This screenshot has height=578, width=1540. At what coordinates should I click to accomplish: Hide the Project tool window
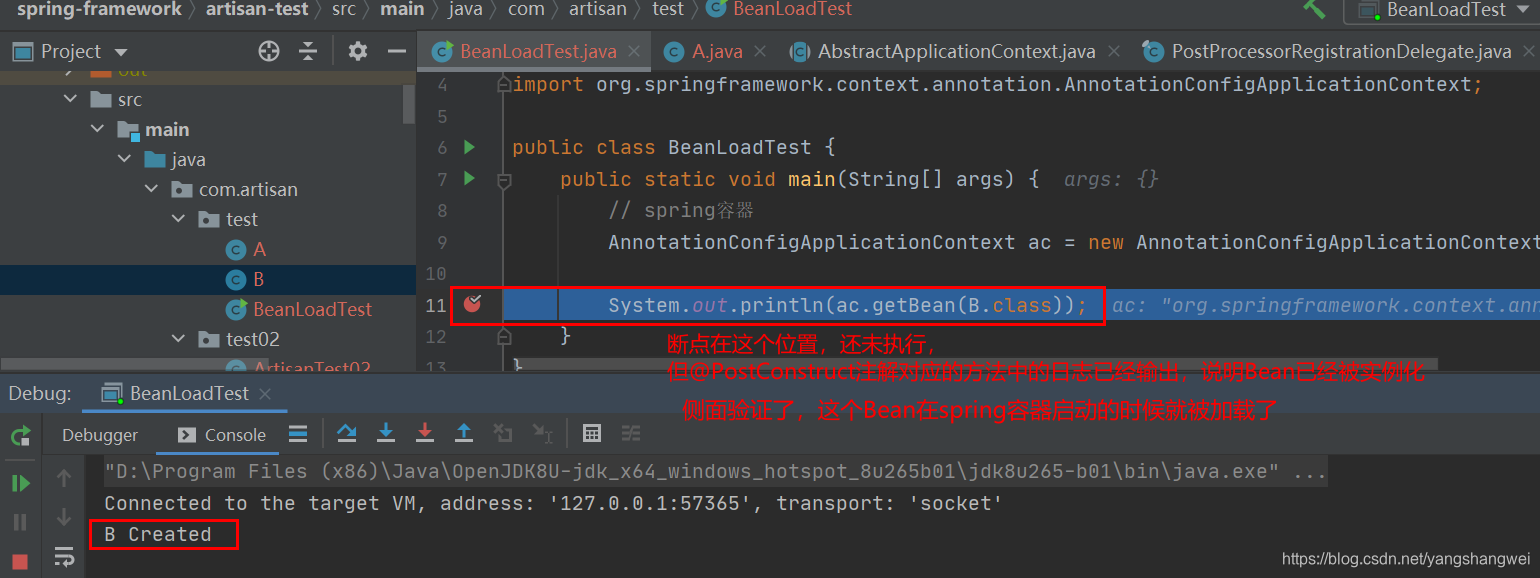[x=397, y=51]
